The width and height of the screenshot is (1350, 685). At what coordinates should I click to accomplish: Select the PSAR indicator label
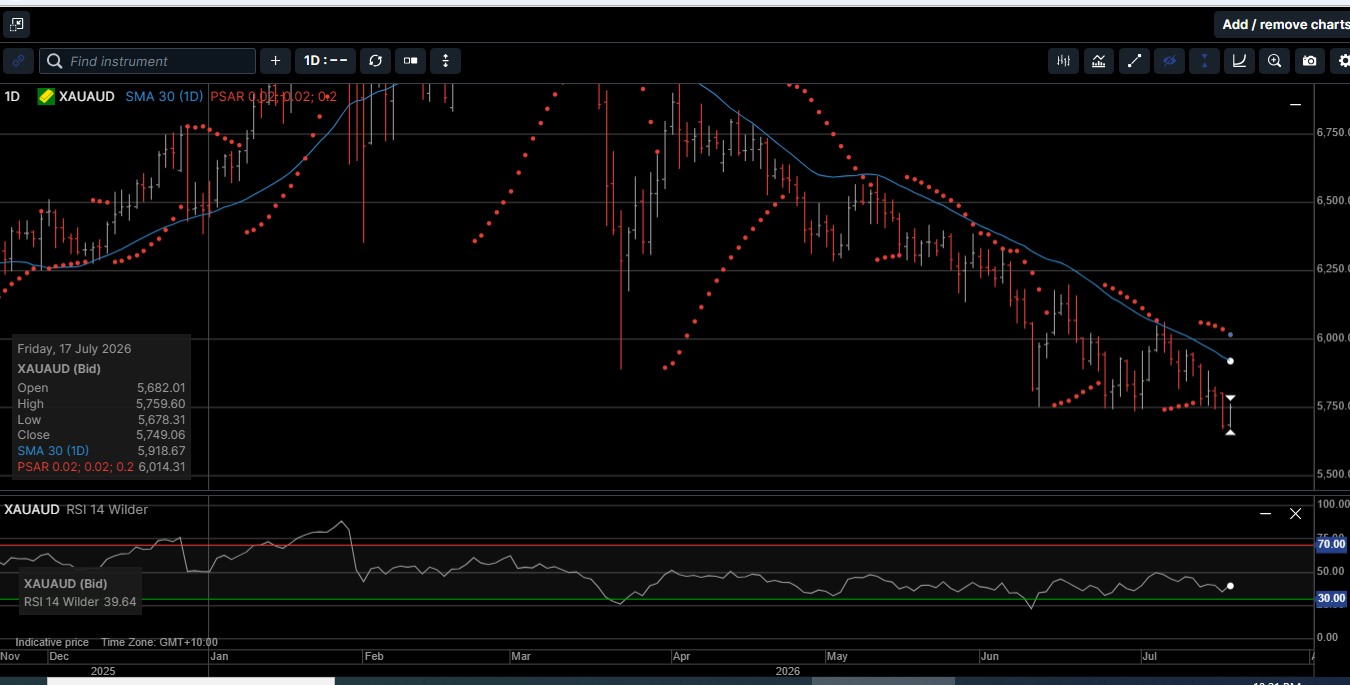click(273, 96)
